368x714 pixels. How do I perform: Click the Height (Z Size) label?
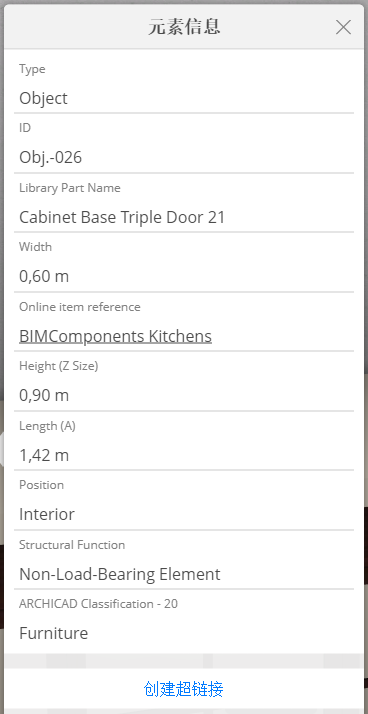(59, 366)
